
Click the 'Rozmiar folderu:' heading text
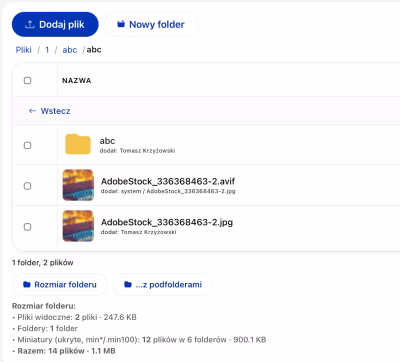coord(44,306)
